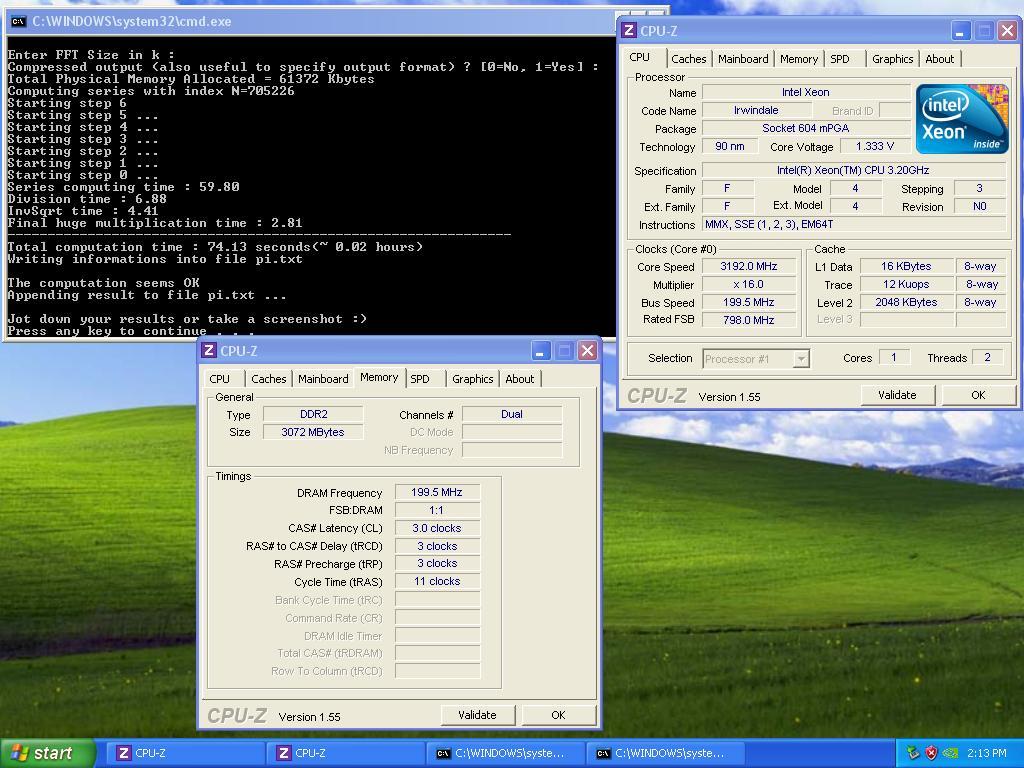Click the cmd.exe title bar icon
This screenshot has width=1024, height=768.
[19, 22]
